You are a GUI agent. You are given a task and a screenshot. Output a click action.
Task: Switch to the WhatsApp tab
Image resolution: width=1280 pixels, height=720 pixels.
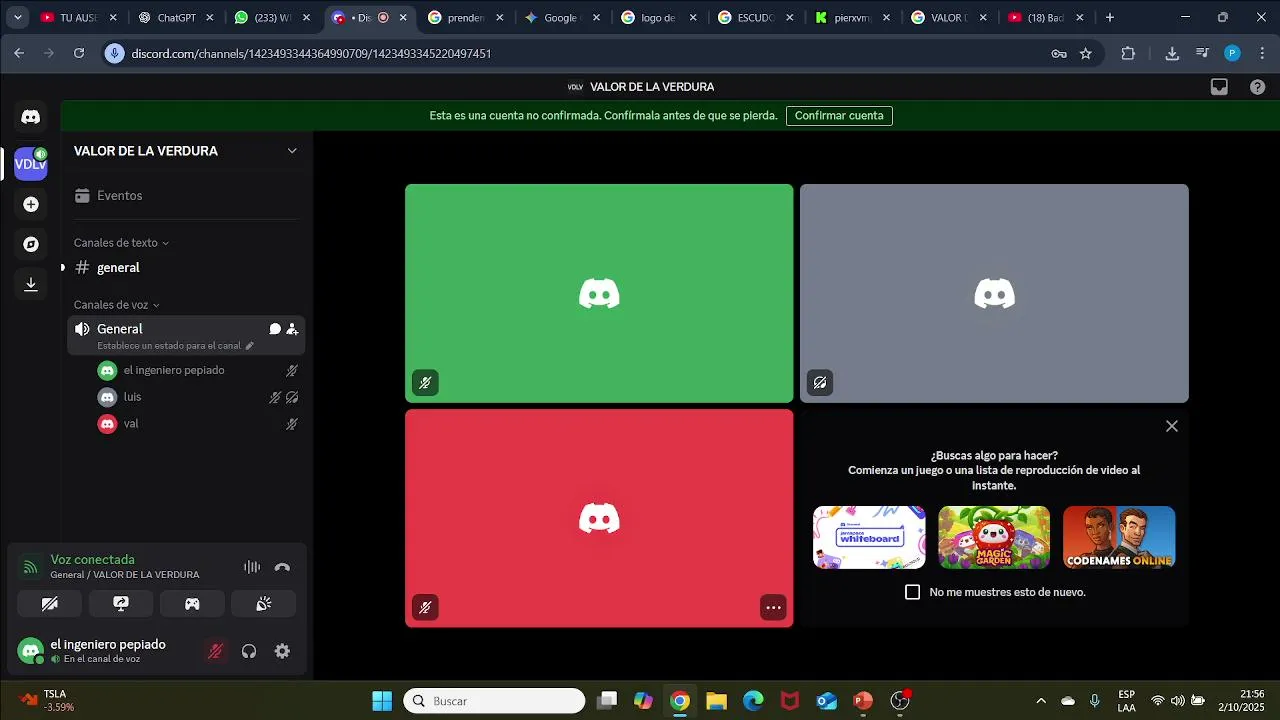(x=271, y=18)
